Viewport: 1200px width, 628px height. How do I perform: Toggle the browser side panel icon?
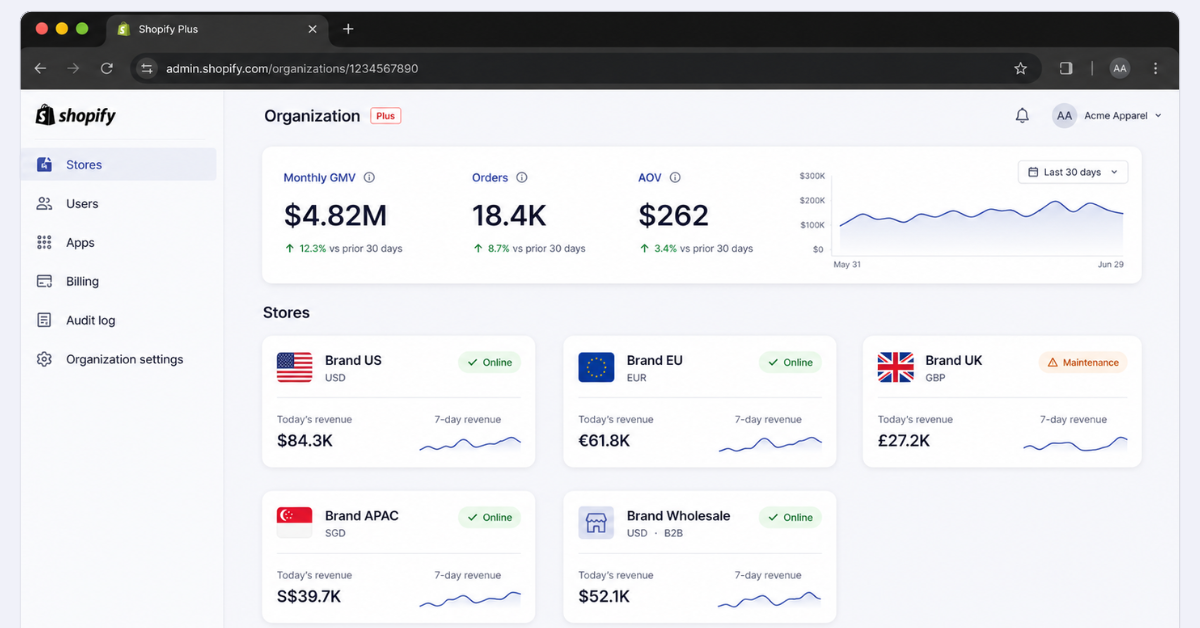coord(1066,68)
